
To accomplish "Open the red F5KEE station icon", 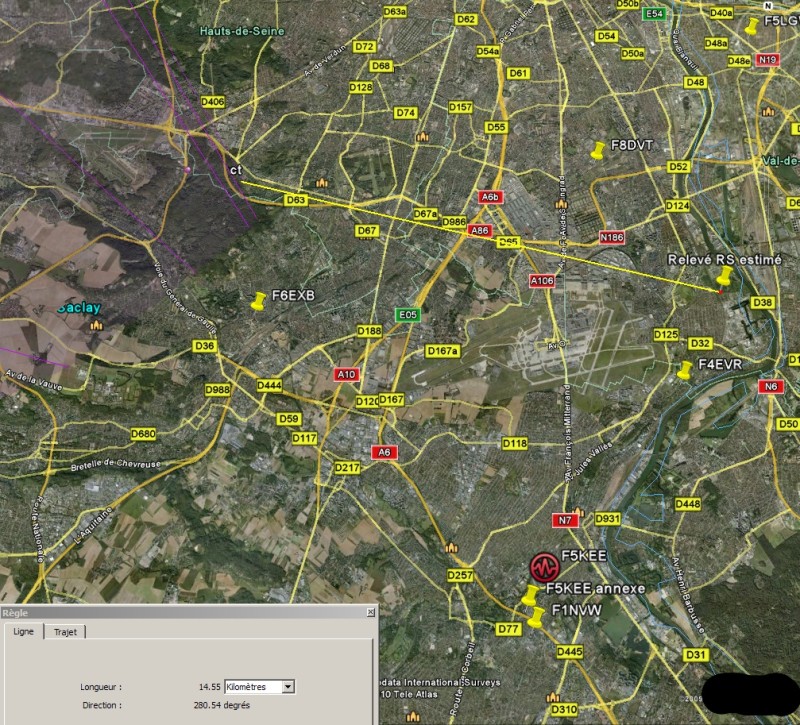I will tap(544, 567).
